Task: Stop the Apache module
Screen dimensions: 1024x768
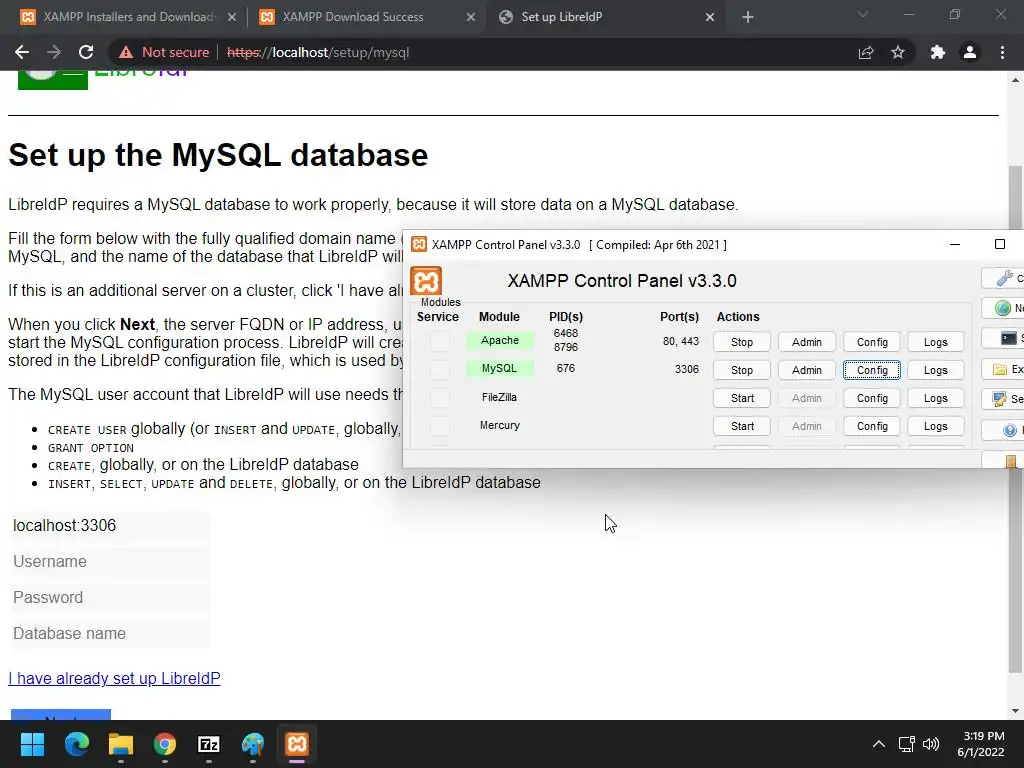Action: 742,342
